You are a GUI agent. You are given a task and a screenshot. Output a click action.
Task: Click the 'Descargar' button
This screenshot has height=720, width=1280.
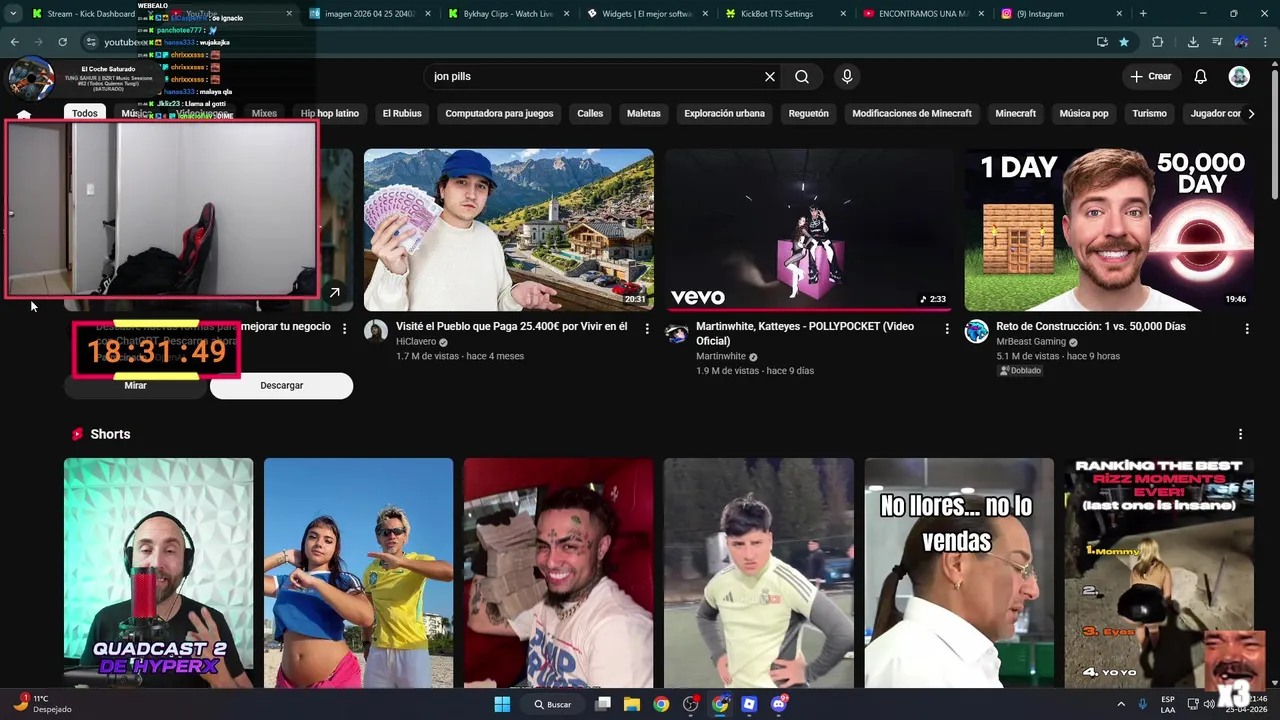tap(281, 386)
